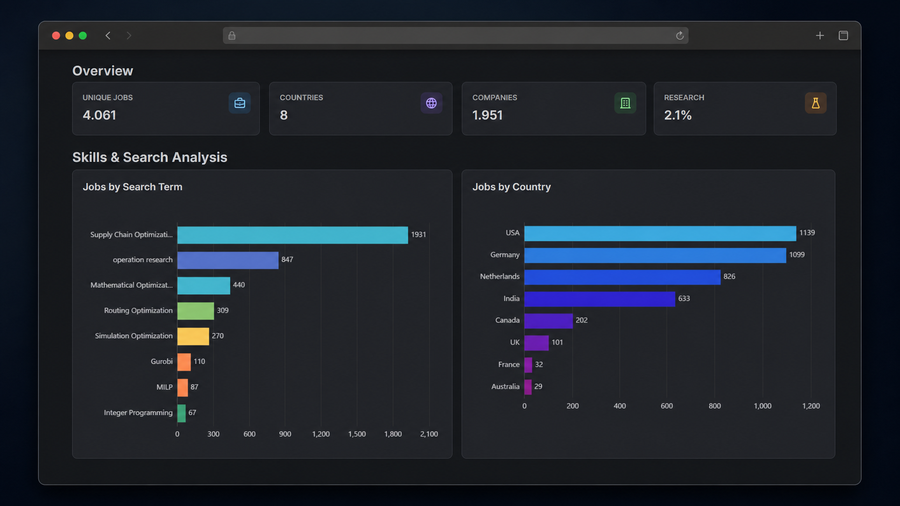Select the operation research bar

click(x=228, y=260)
